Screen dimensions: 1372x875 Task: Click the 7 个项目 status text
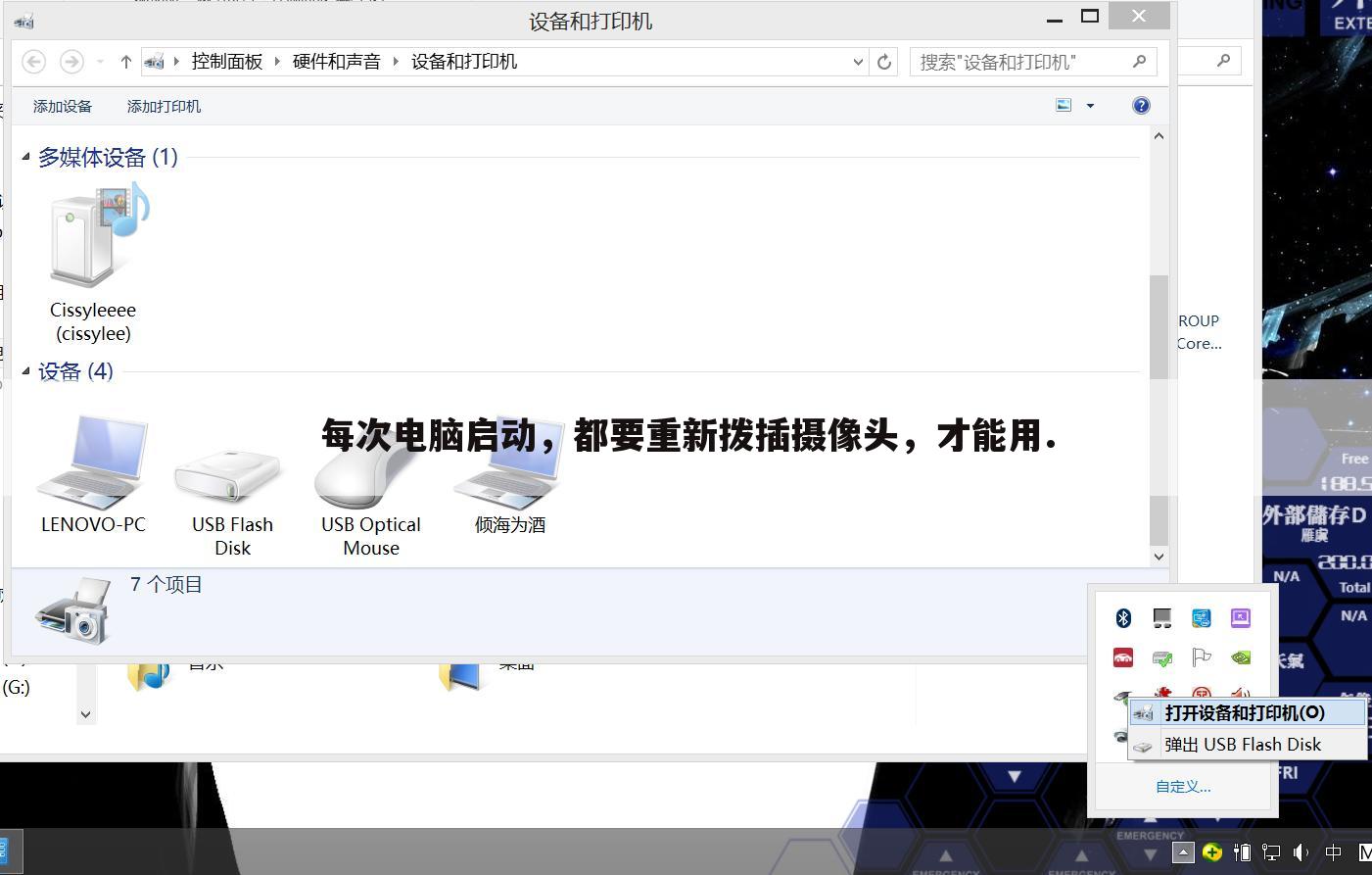click(x=166, y=585)
